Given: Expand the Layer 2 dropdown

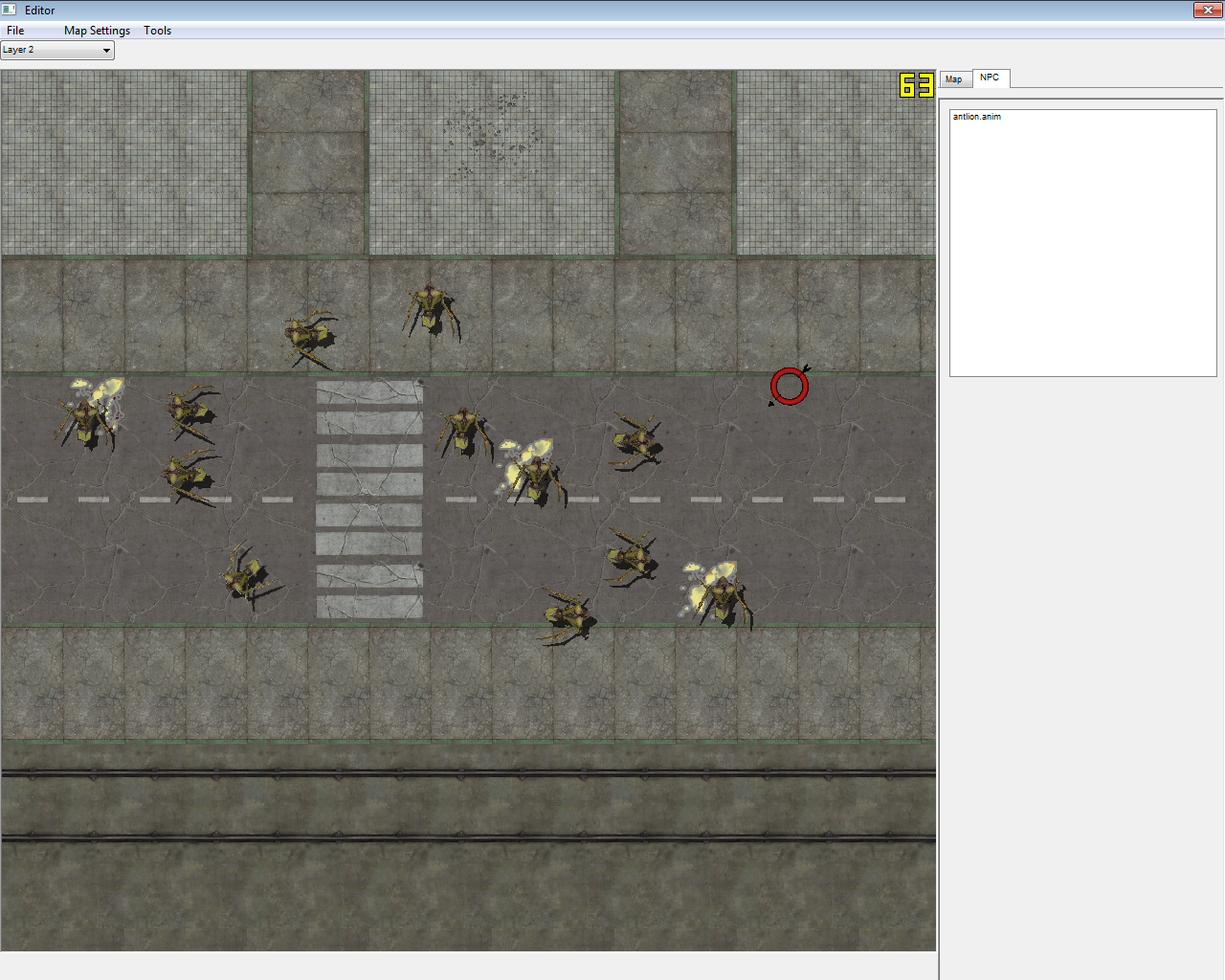Looking at the screenshot, I should click(x=57, y=50).
